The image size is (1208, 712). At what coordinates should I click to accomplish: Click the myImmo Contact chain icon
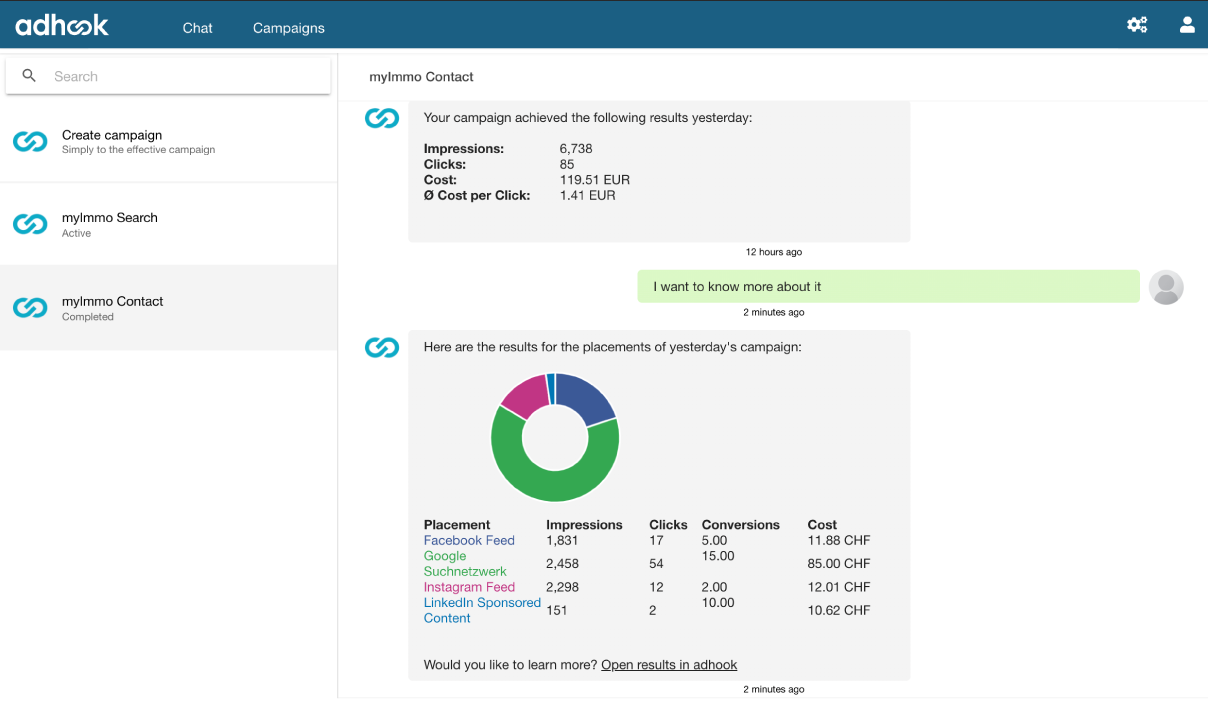30,308
